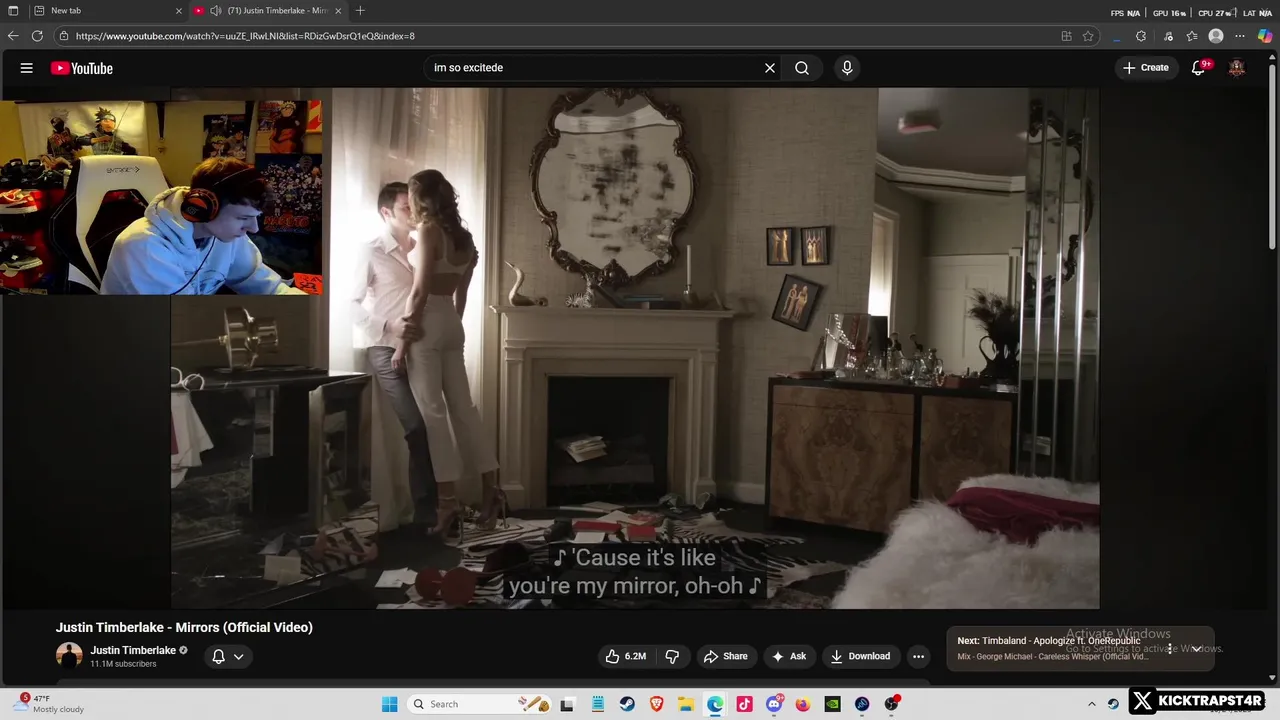Click the Next: Timbaland - Apologize title
The height and width of the screenshot is (720, 1280).
[1049, 641]
